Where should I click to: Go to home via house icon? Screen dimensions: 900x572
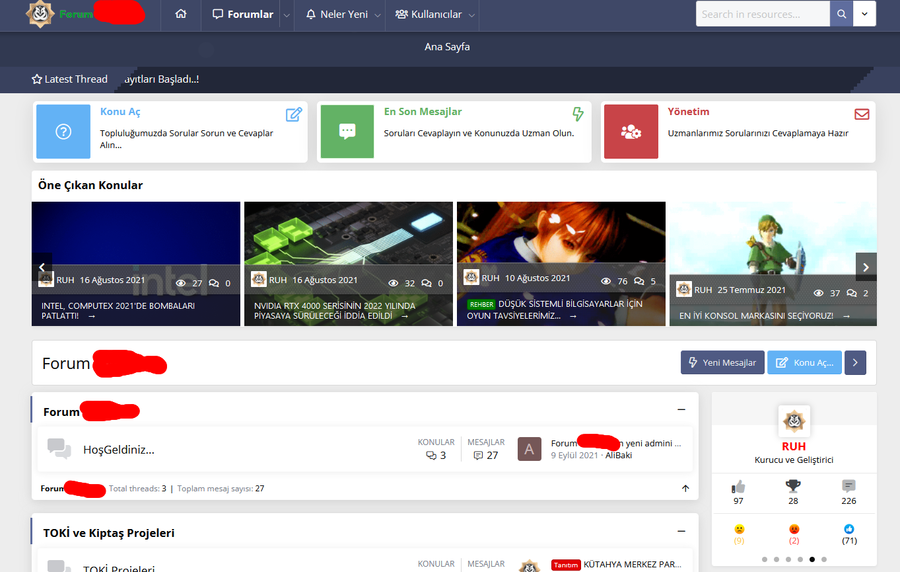pyautogui.click(x=181, y=14)
